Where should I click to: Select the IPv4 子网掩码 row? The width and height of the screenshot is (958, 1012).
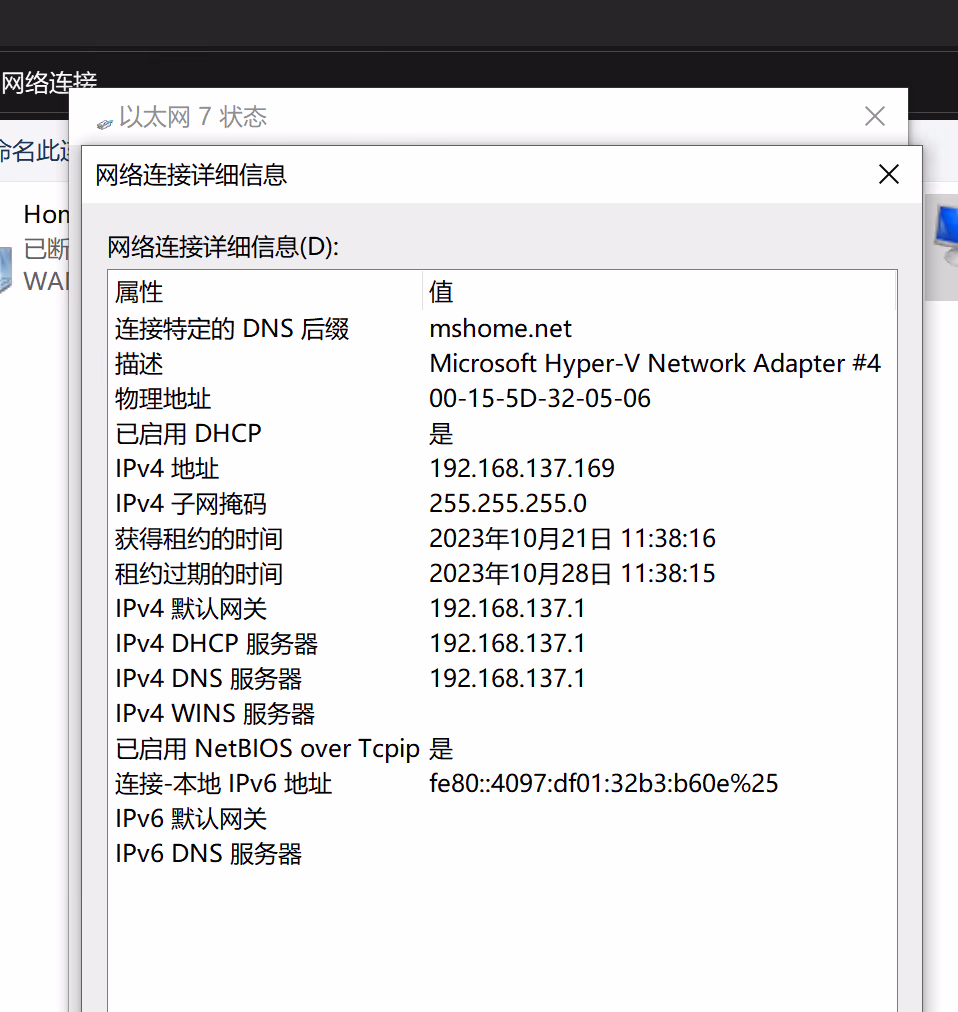(191, 504)
